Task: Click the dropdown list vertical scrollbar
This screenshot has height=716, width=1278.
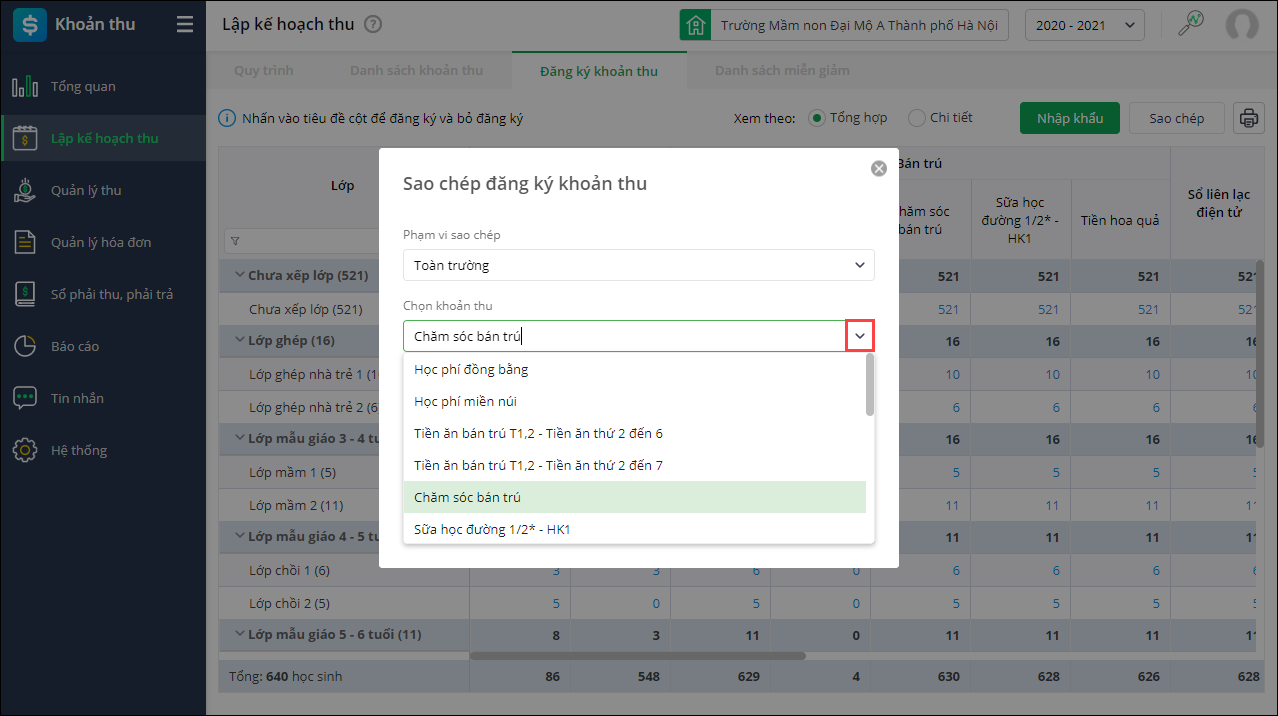Action: 870,385
